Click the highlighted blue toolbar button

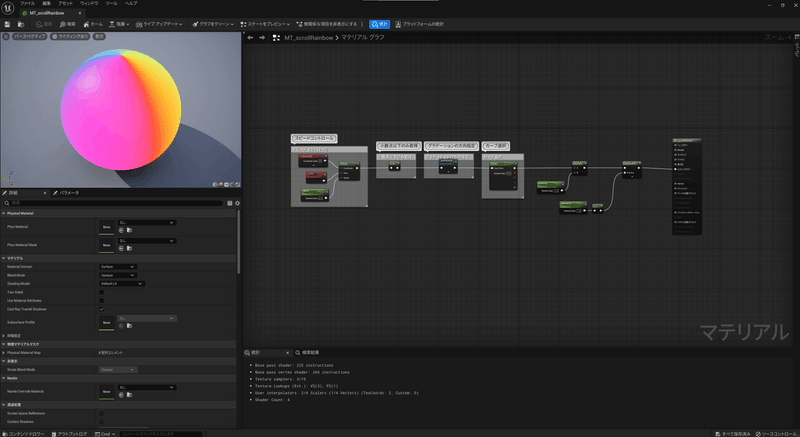(380, 23)
